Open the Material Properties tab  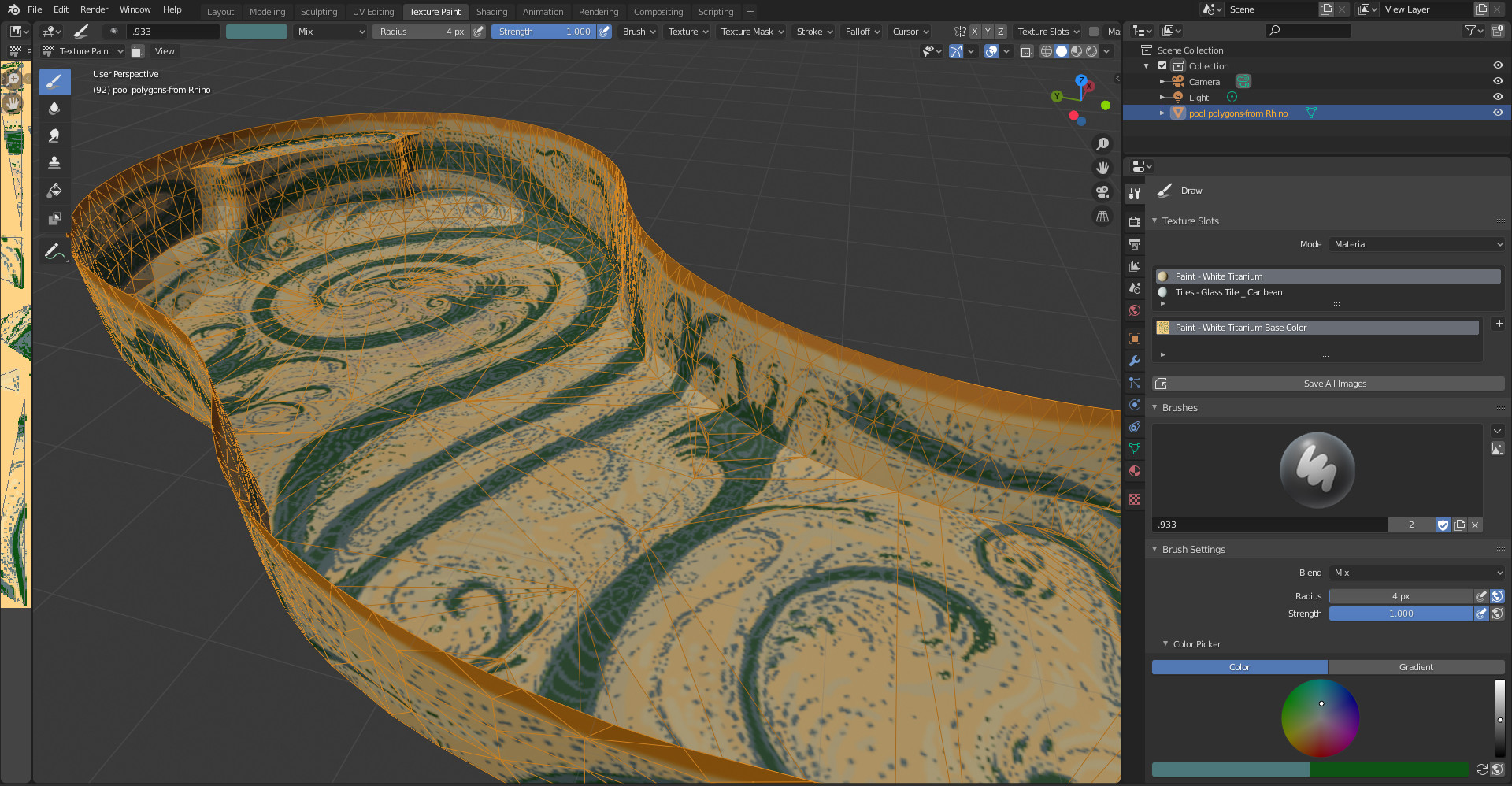[1134, 471]
